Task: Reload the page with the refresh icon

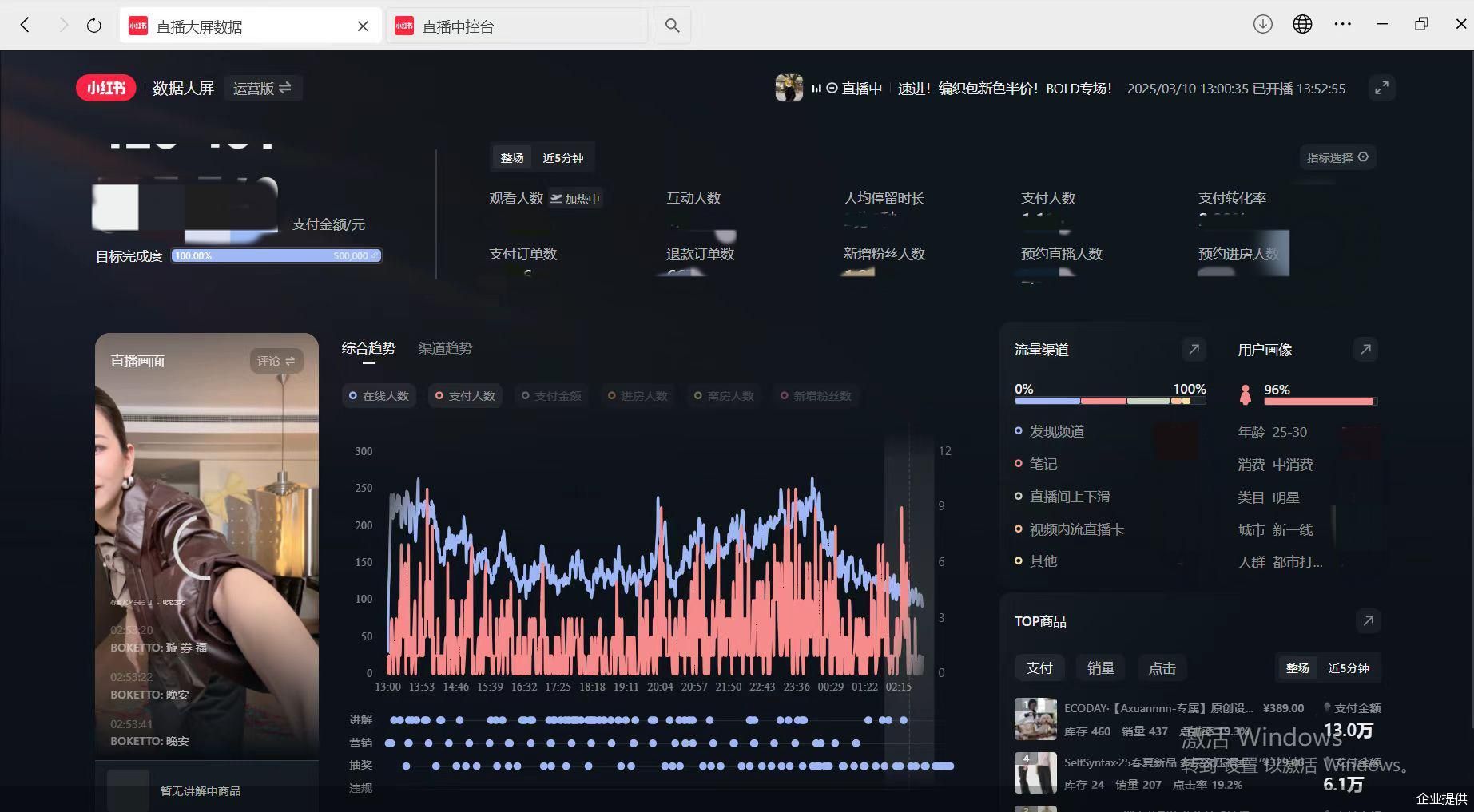Action: [94, 26]
